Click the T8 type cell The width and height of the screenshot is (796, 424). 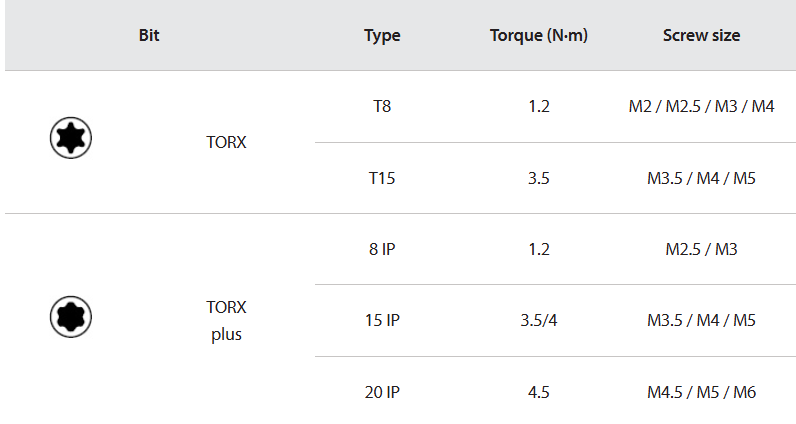click(382, 106)
